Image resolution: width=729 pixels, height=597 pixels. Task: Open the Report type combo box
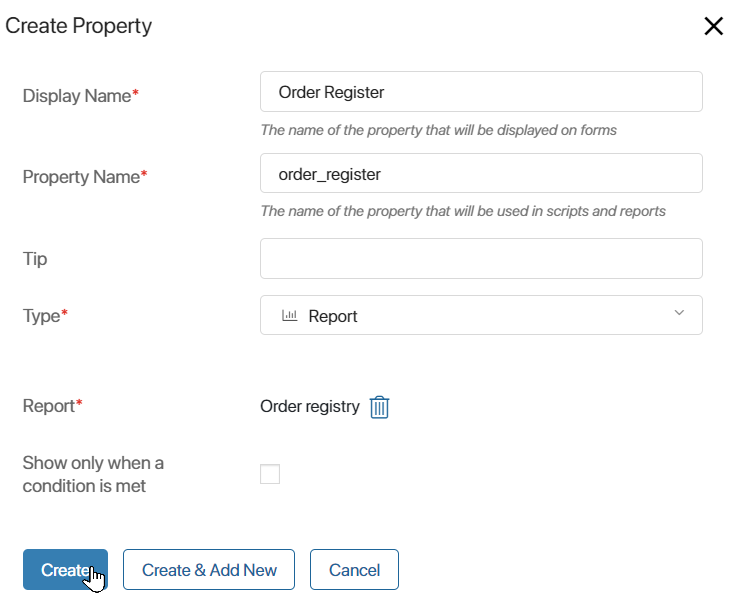point(481,315)
